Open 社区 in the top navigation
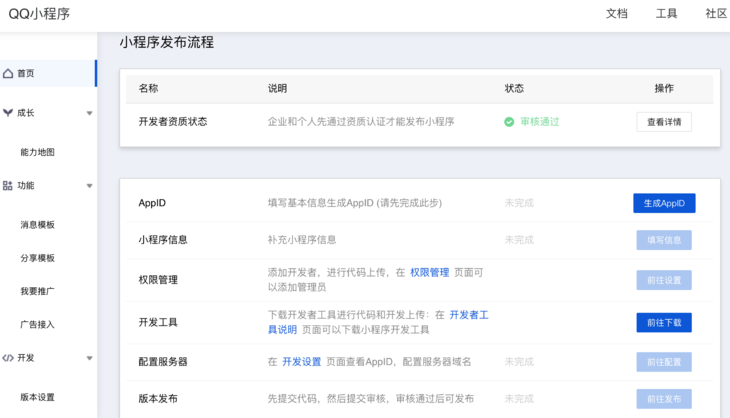Image resolution: width=730 pixels, height=418 pixels. [x=716, y=13]
